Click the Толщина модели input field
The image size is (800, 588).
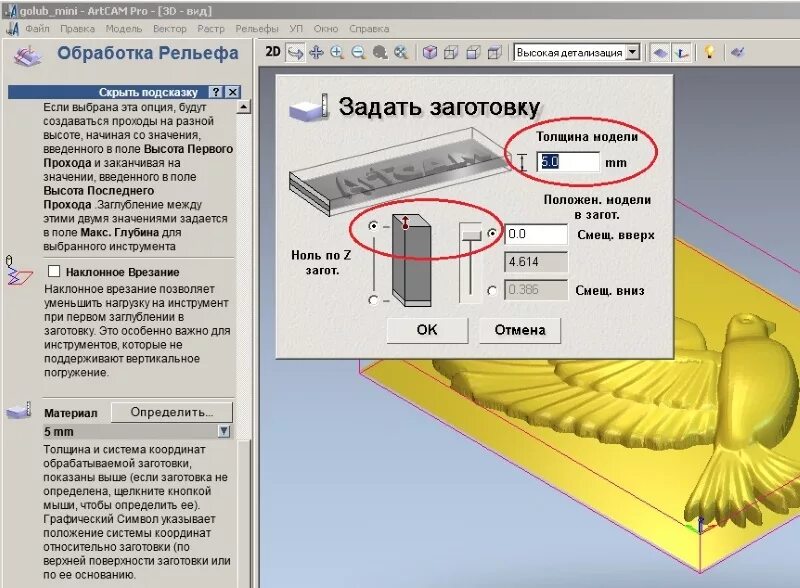pos(568,162)
